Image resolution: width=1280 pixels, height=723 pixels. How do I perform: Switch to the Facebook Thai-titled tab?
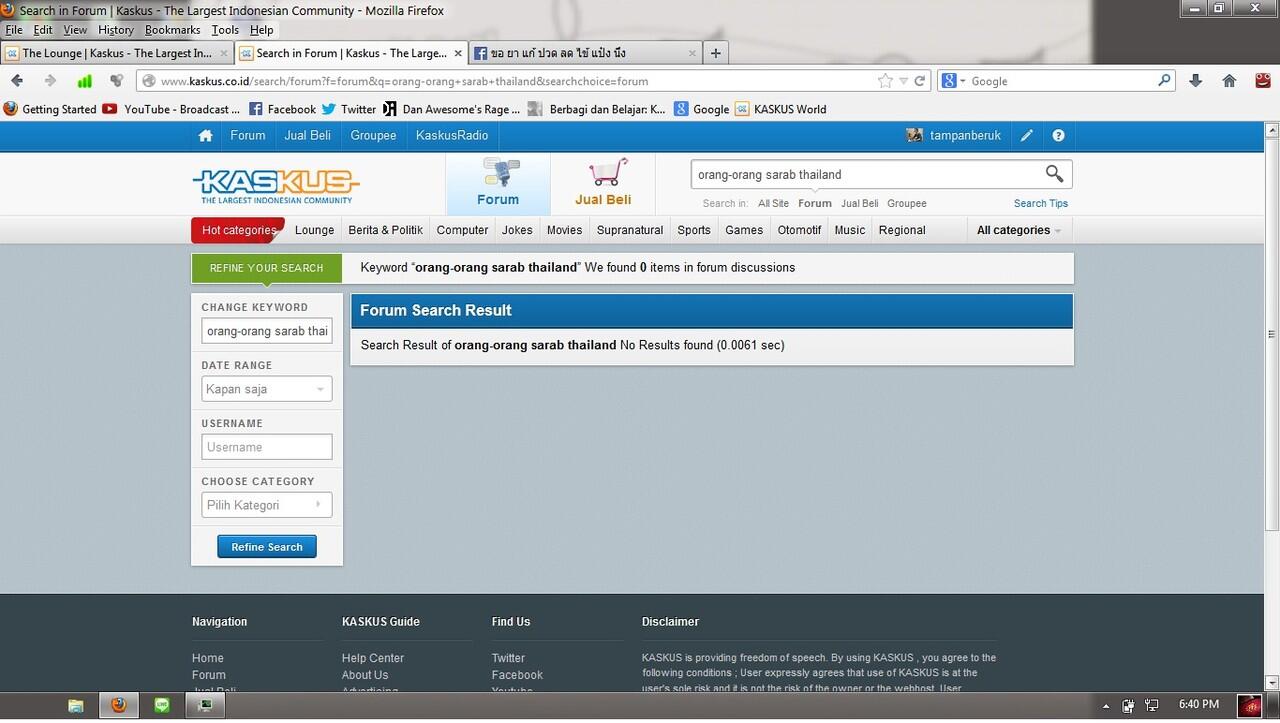[x=585, y=53]
